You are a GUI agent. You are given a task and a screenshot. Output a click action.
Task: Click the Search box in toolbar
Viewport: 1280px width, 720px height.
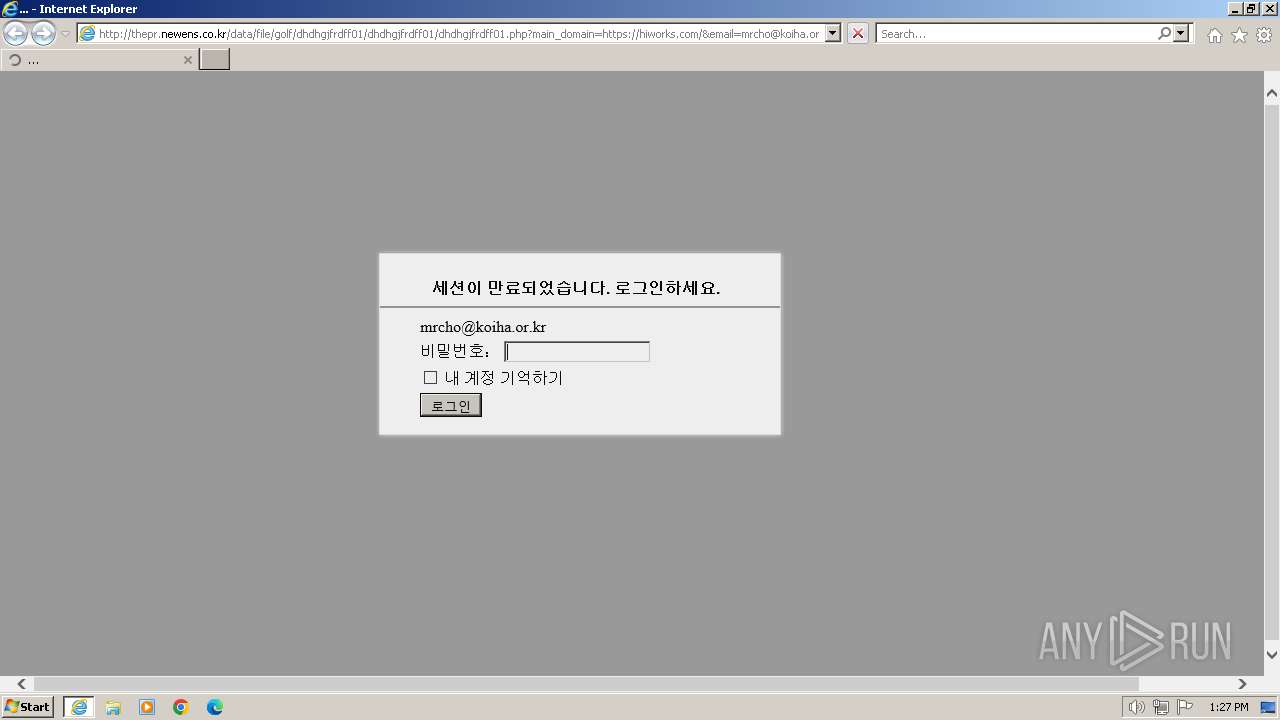[1016, 34]
